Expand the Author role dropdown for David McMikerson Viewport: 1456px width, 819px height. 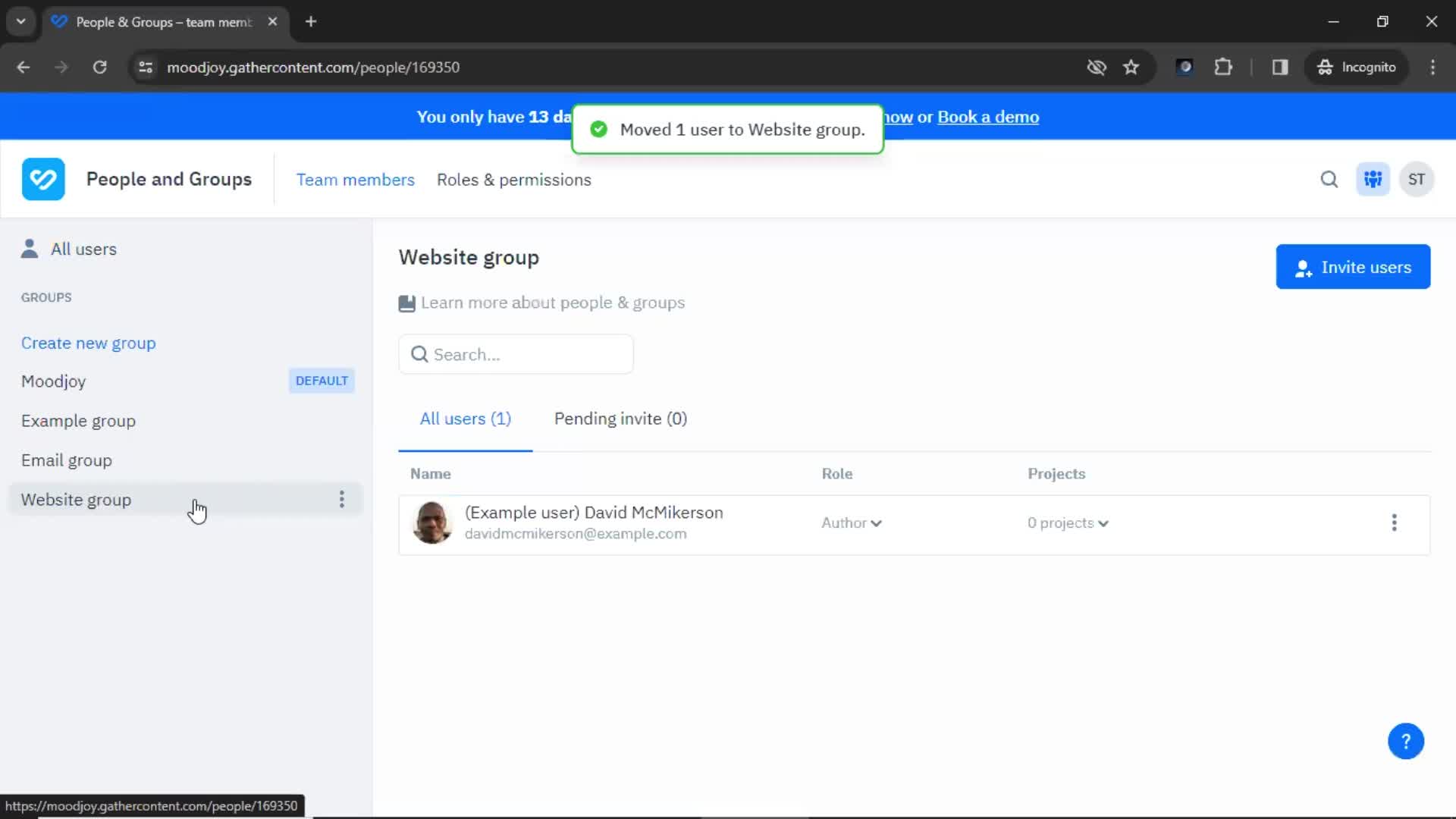pos(849,523)
